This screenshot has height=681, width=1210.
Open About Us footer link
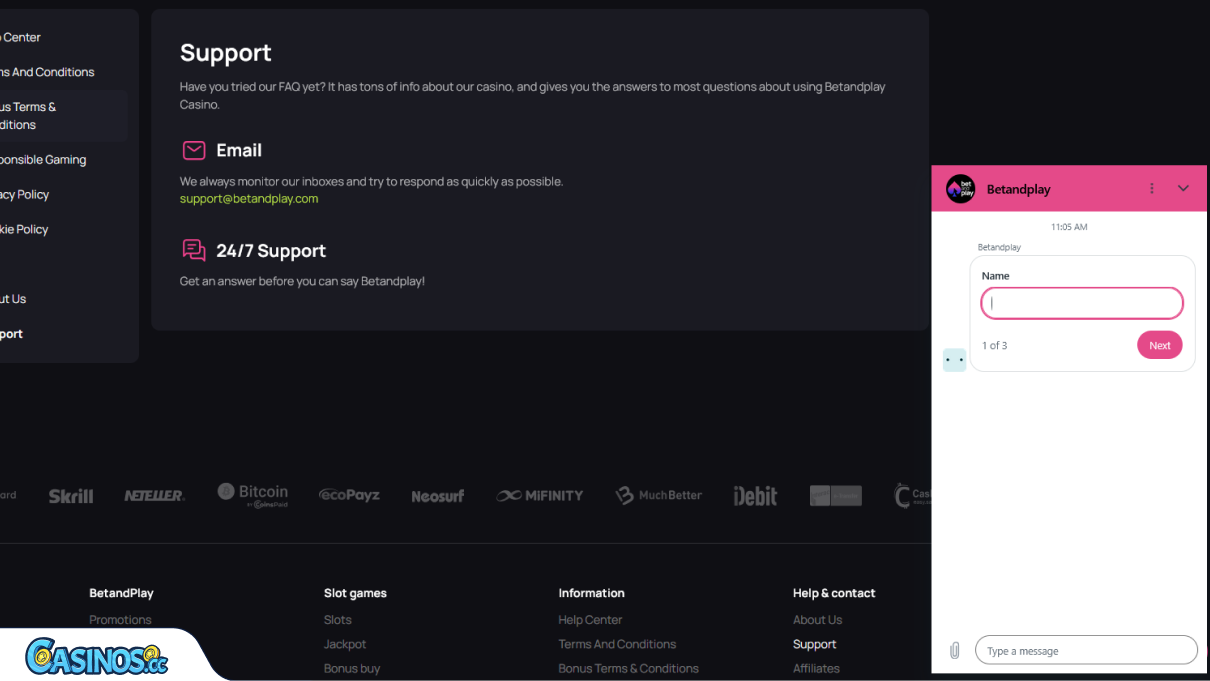(817, 620)
